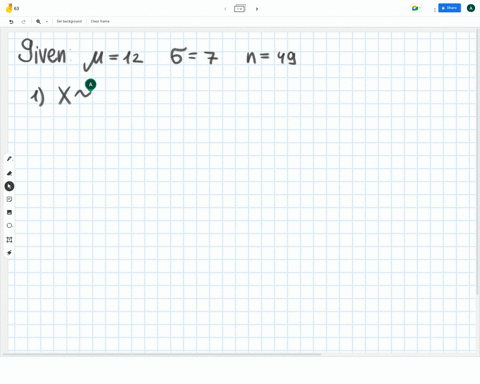Viewport: 480px width, 384px height.
Task: Go to the next frame
Action: pyautogui.click(x=257, y=9)
